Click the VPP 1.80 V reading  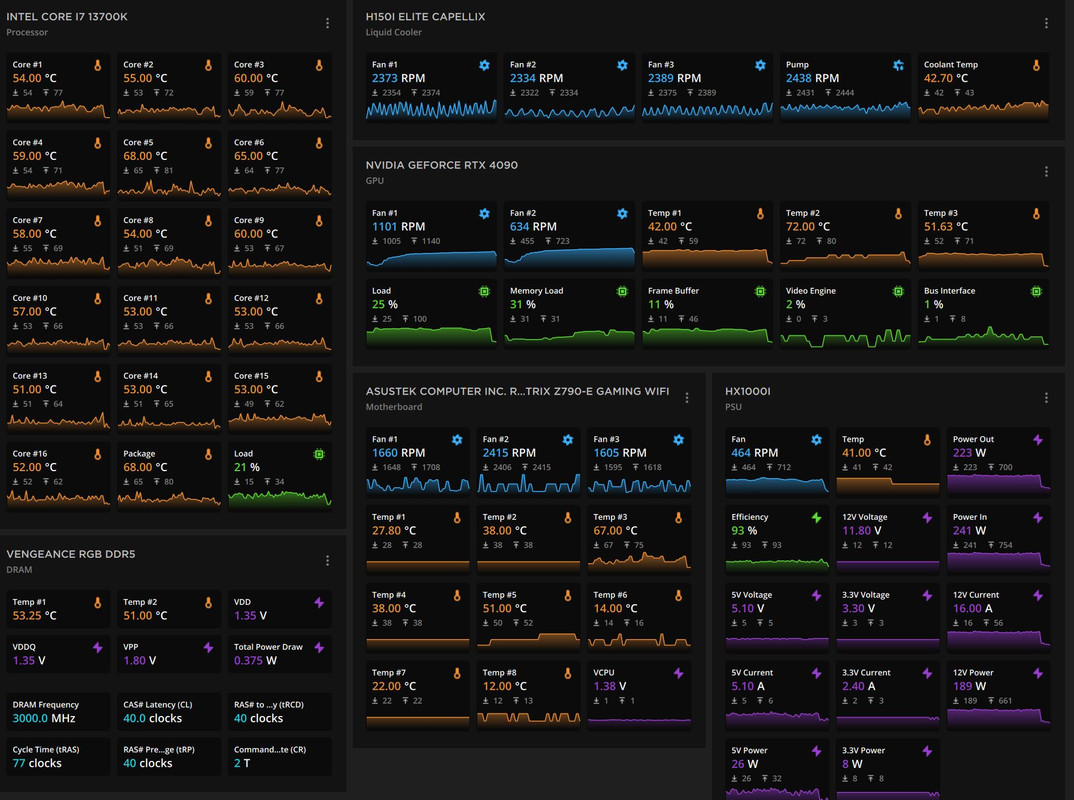coord(140,660)
